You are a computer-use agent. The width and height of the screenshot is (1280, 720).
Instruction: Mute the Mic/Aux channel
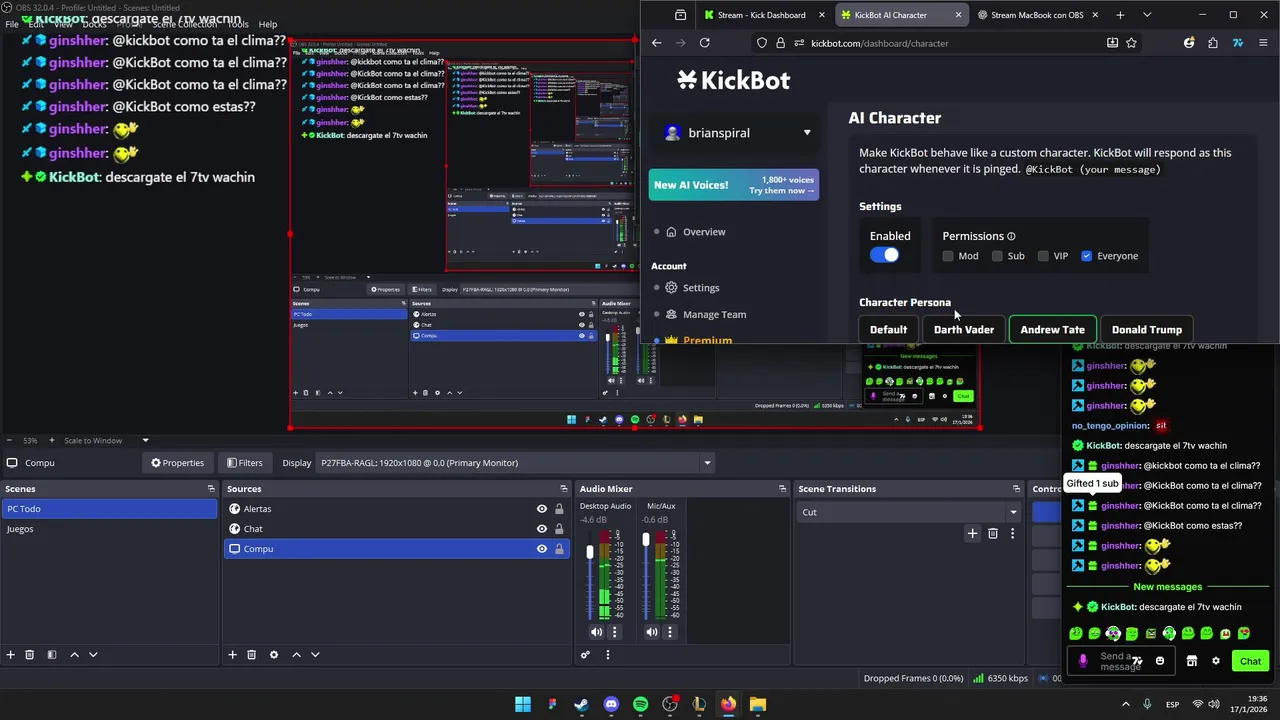click(652, 632)
